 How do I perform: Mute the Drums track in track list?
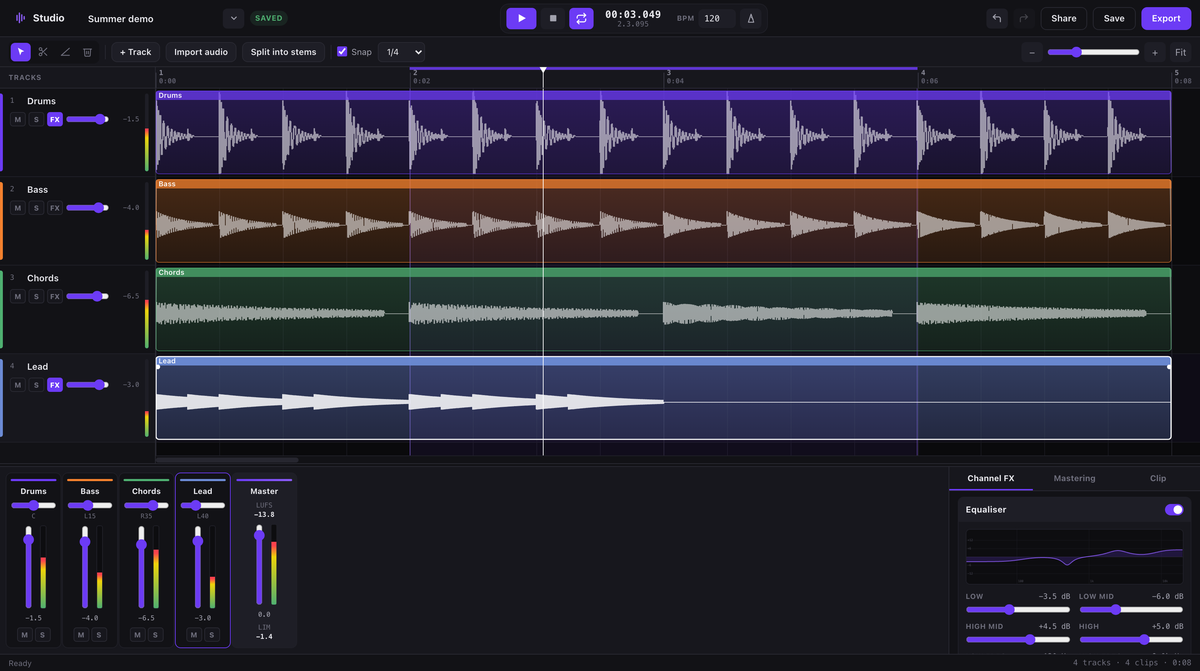(17, 119)
